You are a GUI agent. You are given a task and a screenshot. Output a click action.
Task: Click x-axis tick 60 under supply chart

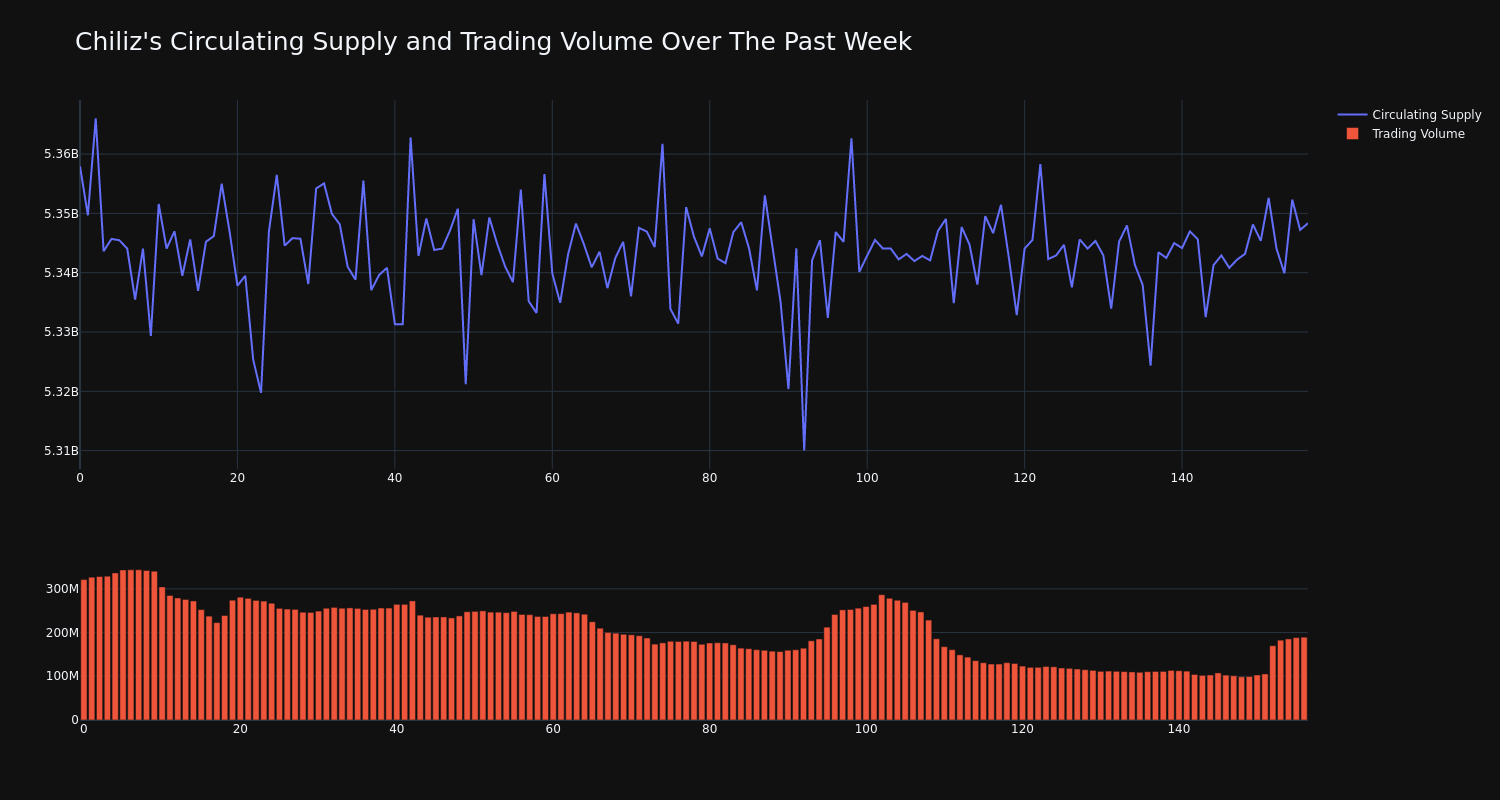tap(552, 478)
